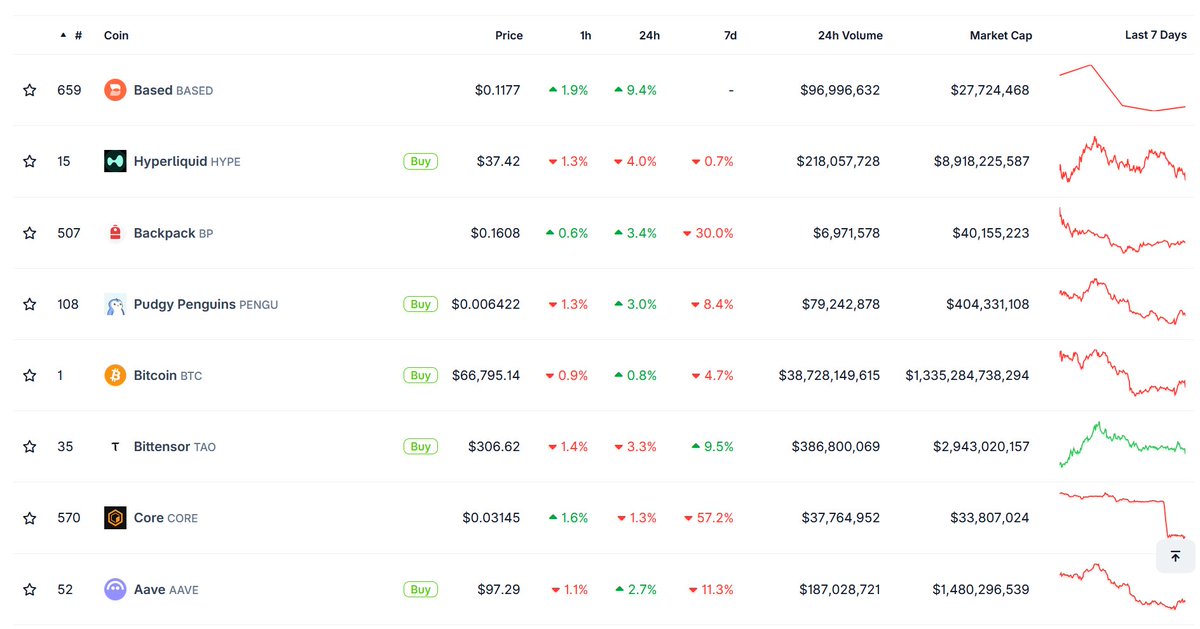Open the Bittensor TAO link
Viewport: 1200px width, 629px height.
(175, 447)
